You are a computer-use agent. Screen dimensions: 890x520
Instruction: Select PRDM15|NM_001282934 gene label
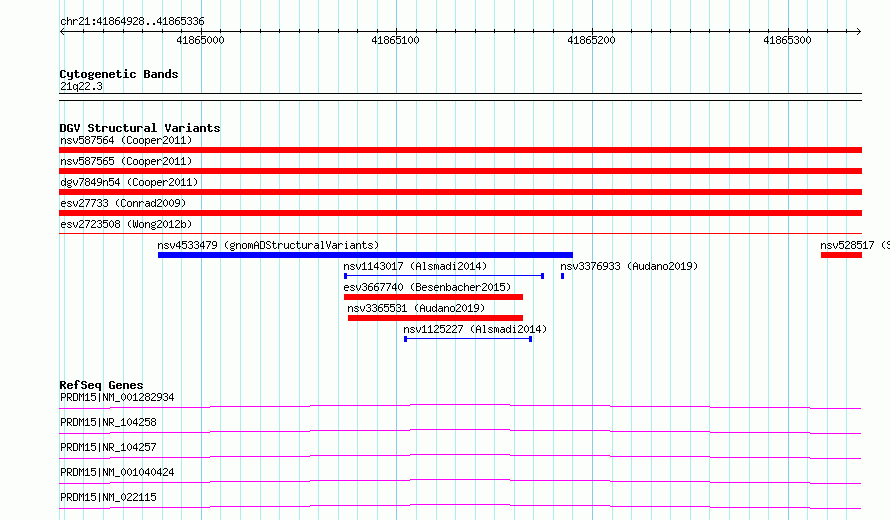117,397
